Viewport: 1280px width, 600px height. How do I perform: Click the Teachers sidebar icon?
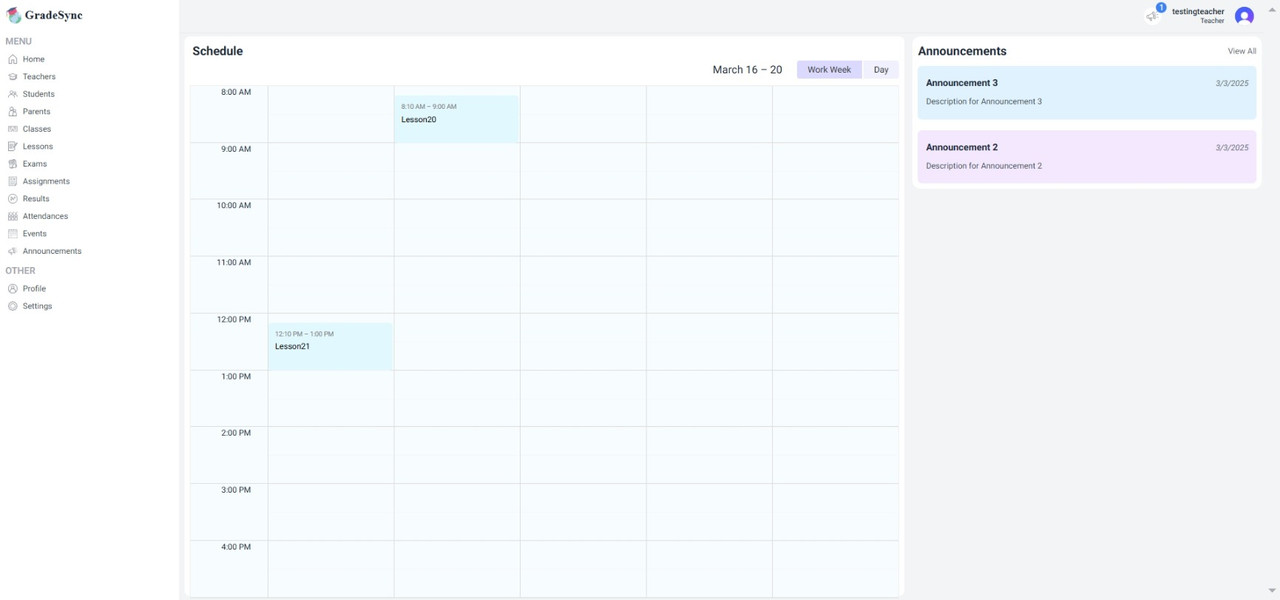tap(13, 77)
